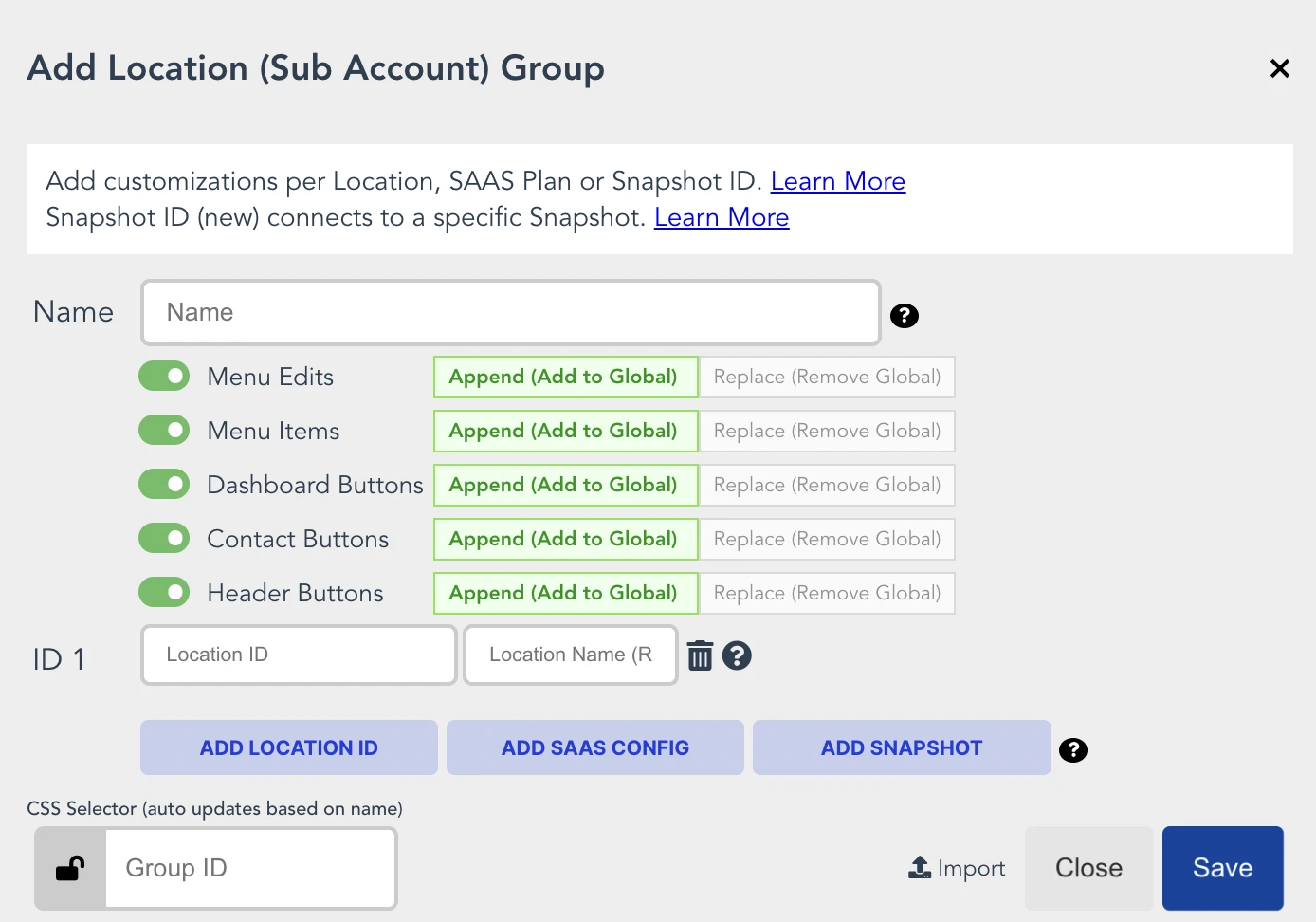1316x922 pixels.
Task: Choose Append (Add to Global) for Menu Items
Action: tap(565, 431)
